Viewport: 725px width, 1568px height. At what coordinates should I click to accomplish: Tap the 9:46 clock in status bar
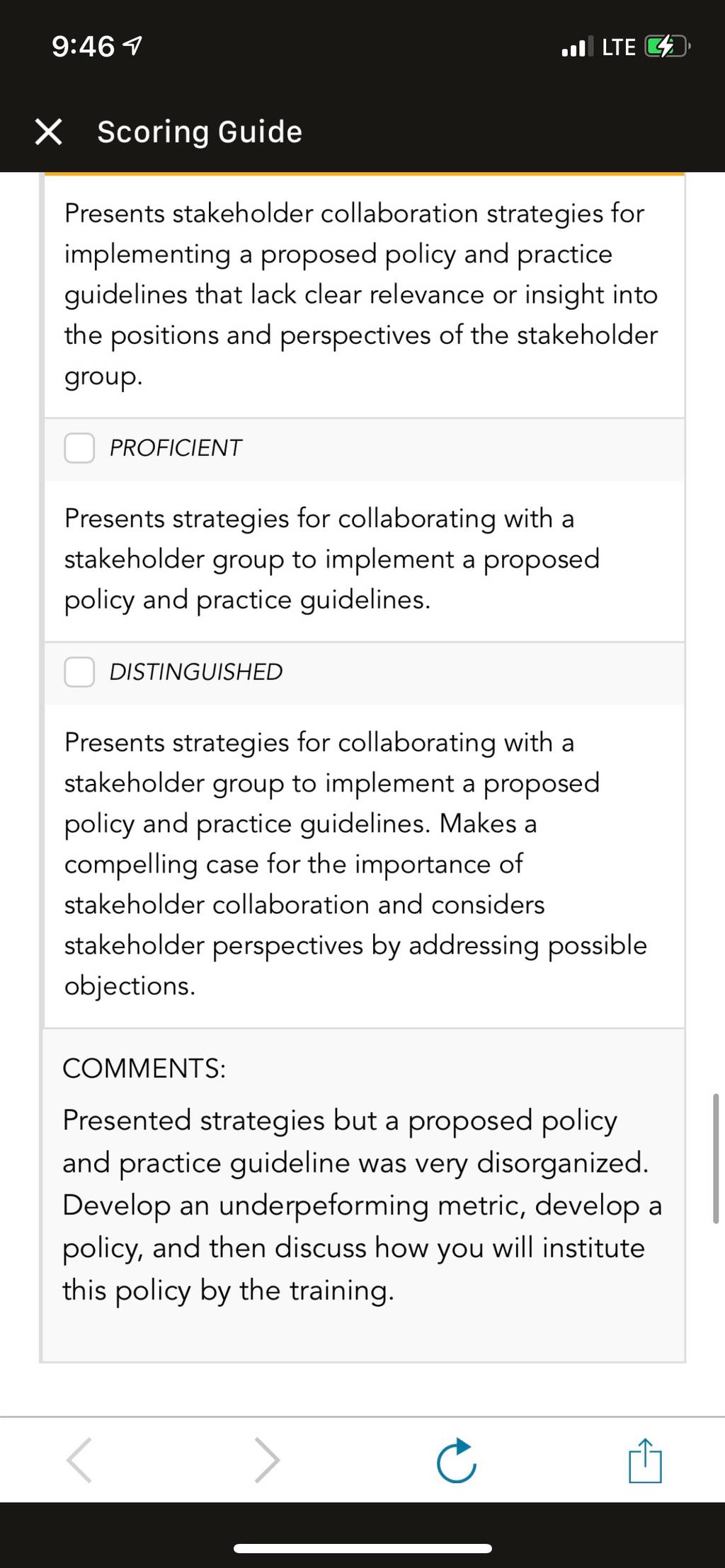[x=83, y=47]
